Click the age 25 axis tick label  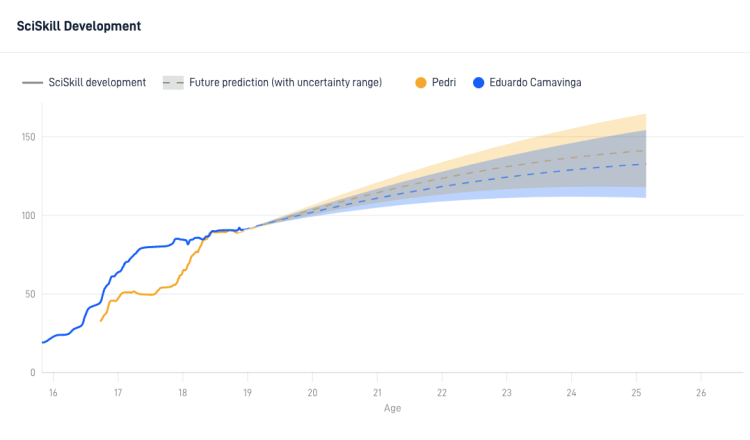636,393
